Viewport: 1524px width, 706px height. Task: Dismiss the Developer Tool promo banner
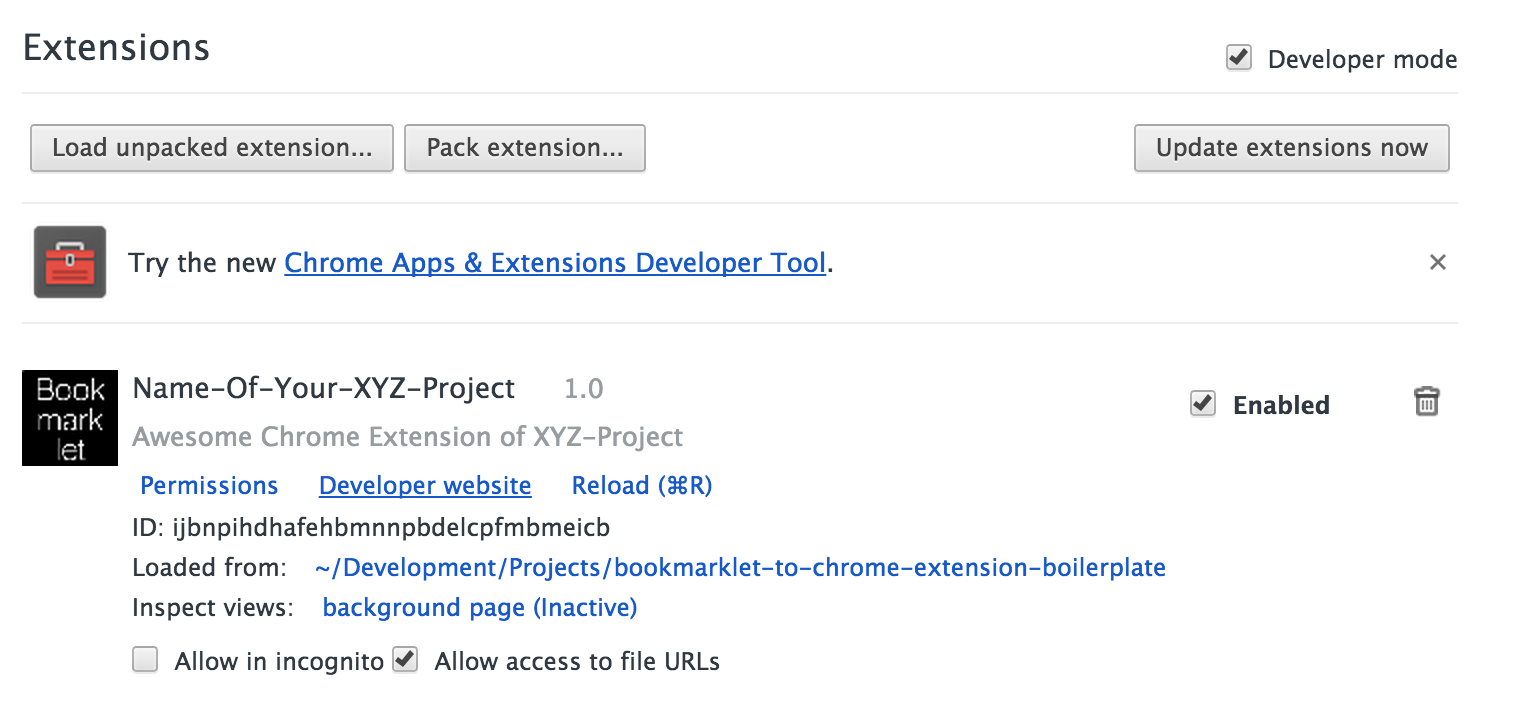(1437, 262)
